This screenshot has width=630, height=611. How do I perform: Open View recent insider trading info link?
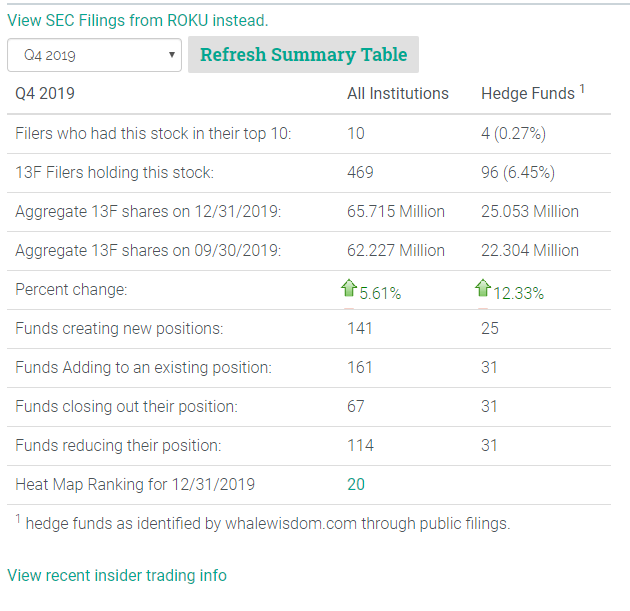click(117, 575)
